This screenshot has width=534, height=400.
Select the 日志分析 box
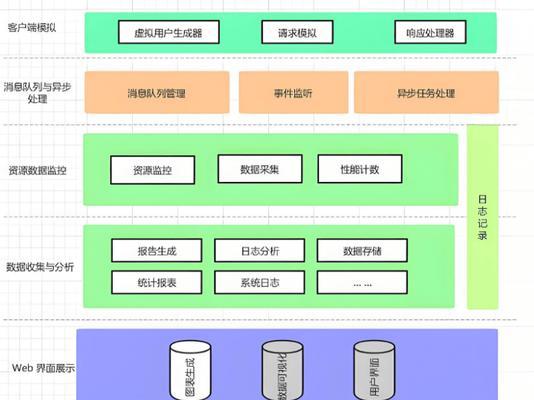pyautogui.click(x=260, y=251)
